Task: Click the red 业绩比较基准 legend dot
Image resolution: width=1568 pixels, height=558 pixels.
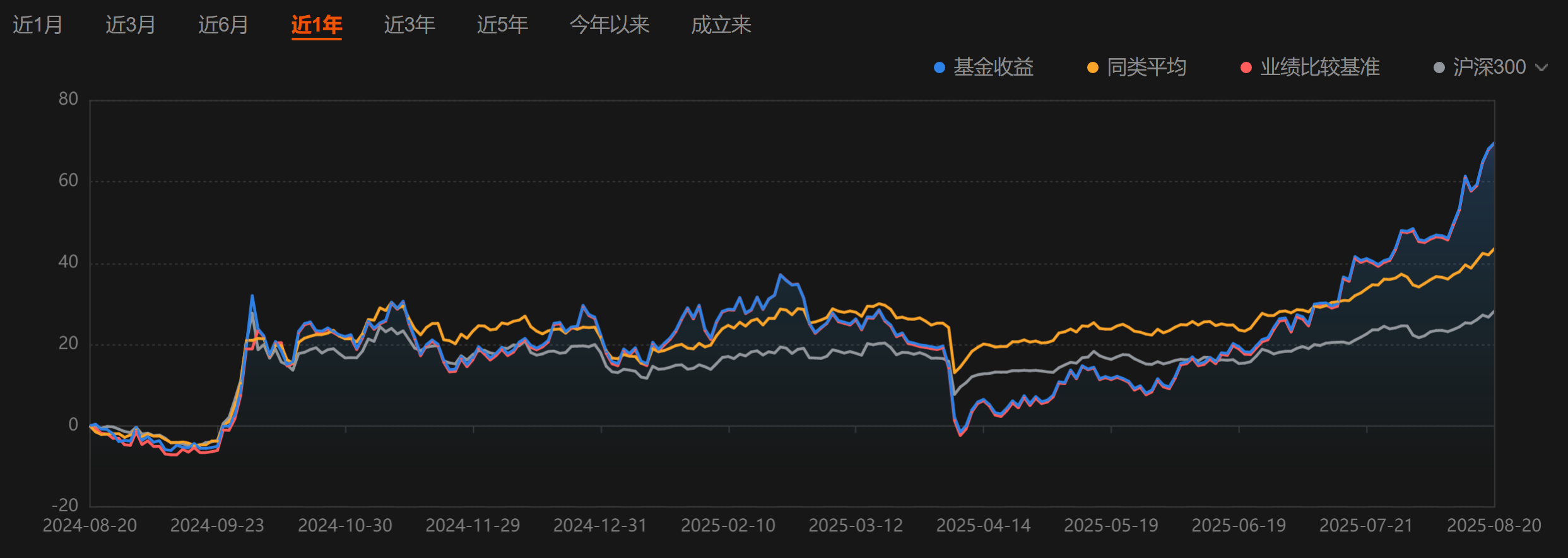Action: (1246, 67)
